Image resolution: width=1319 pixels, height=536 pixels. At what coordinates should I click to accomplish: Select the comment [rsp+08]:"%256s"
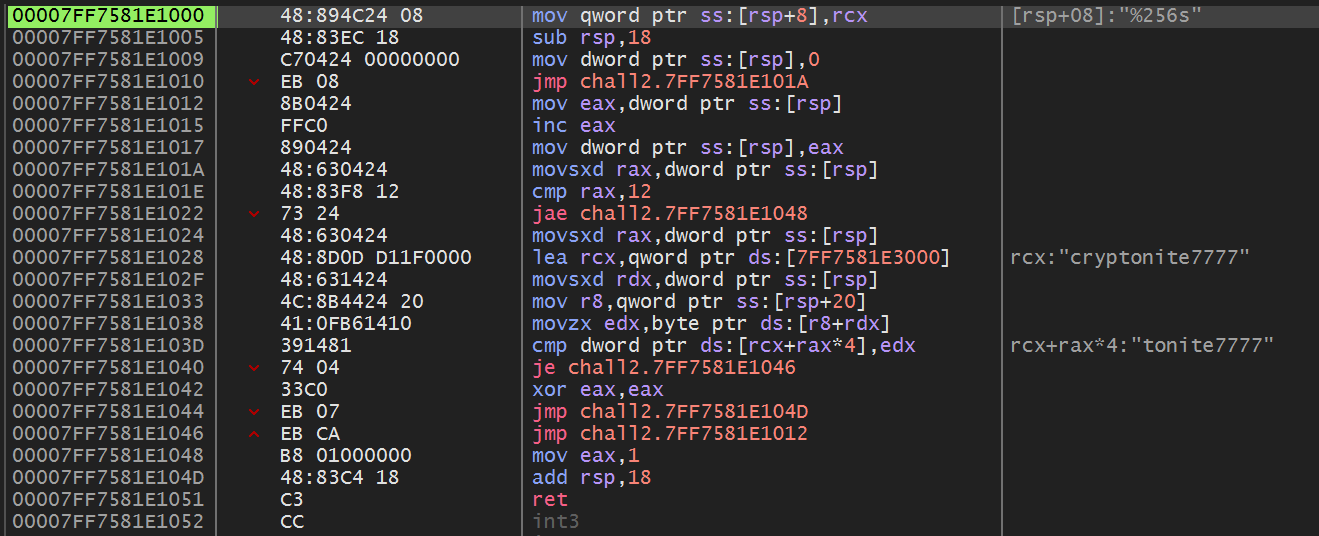tap(1106, 16)
